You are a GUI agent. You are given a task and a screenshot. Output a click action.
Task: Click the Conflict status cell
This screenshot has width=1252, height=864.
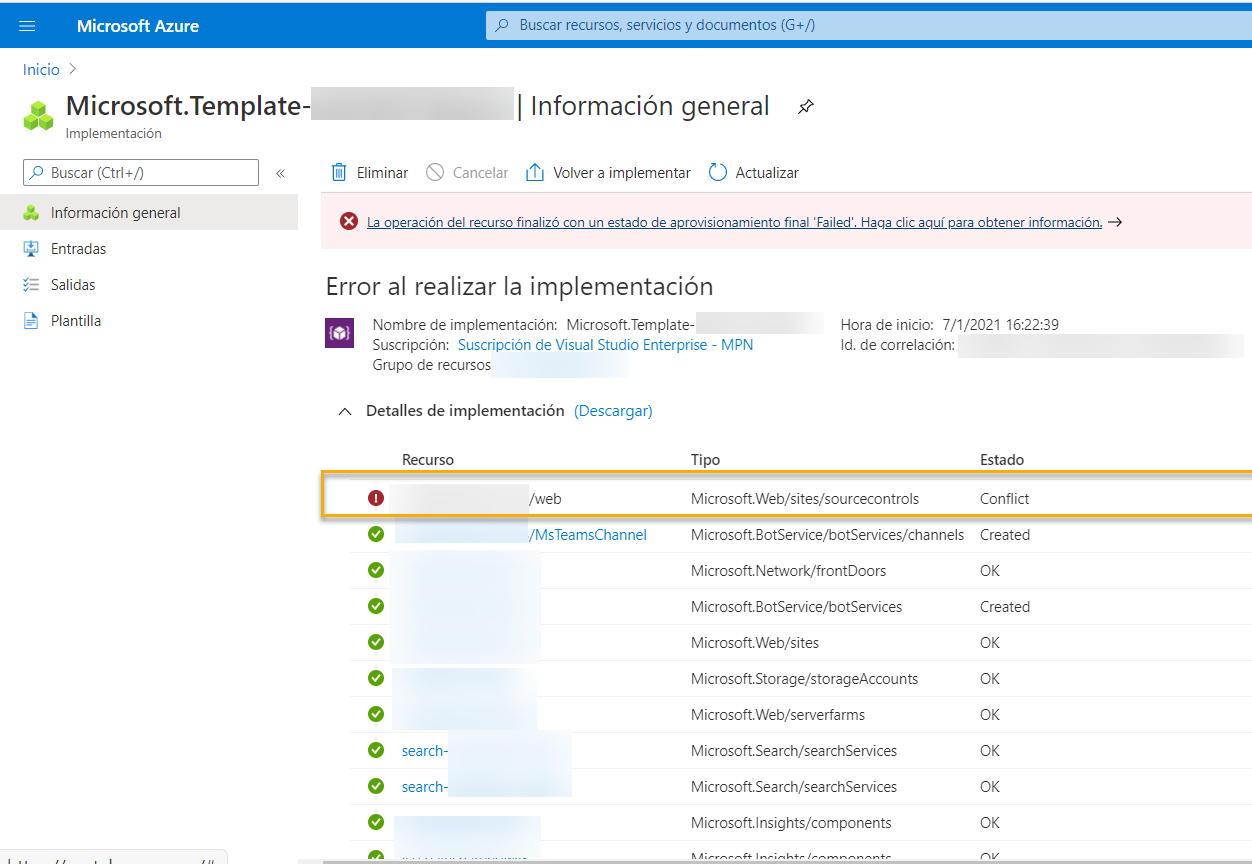(1004, 499)
